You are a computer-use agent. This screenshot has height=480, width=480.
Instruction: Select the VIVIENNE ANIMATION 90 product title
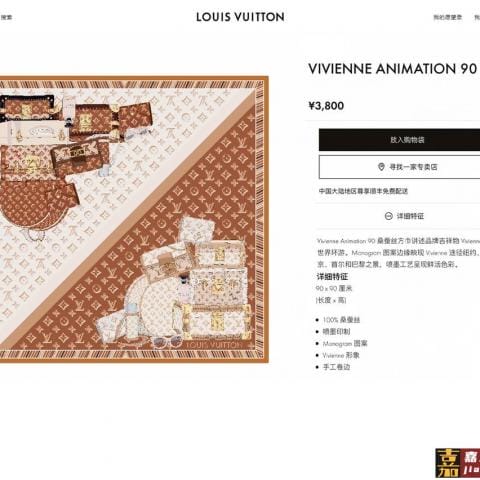392,69
